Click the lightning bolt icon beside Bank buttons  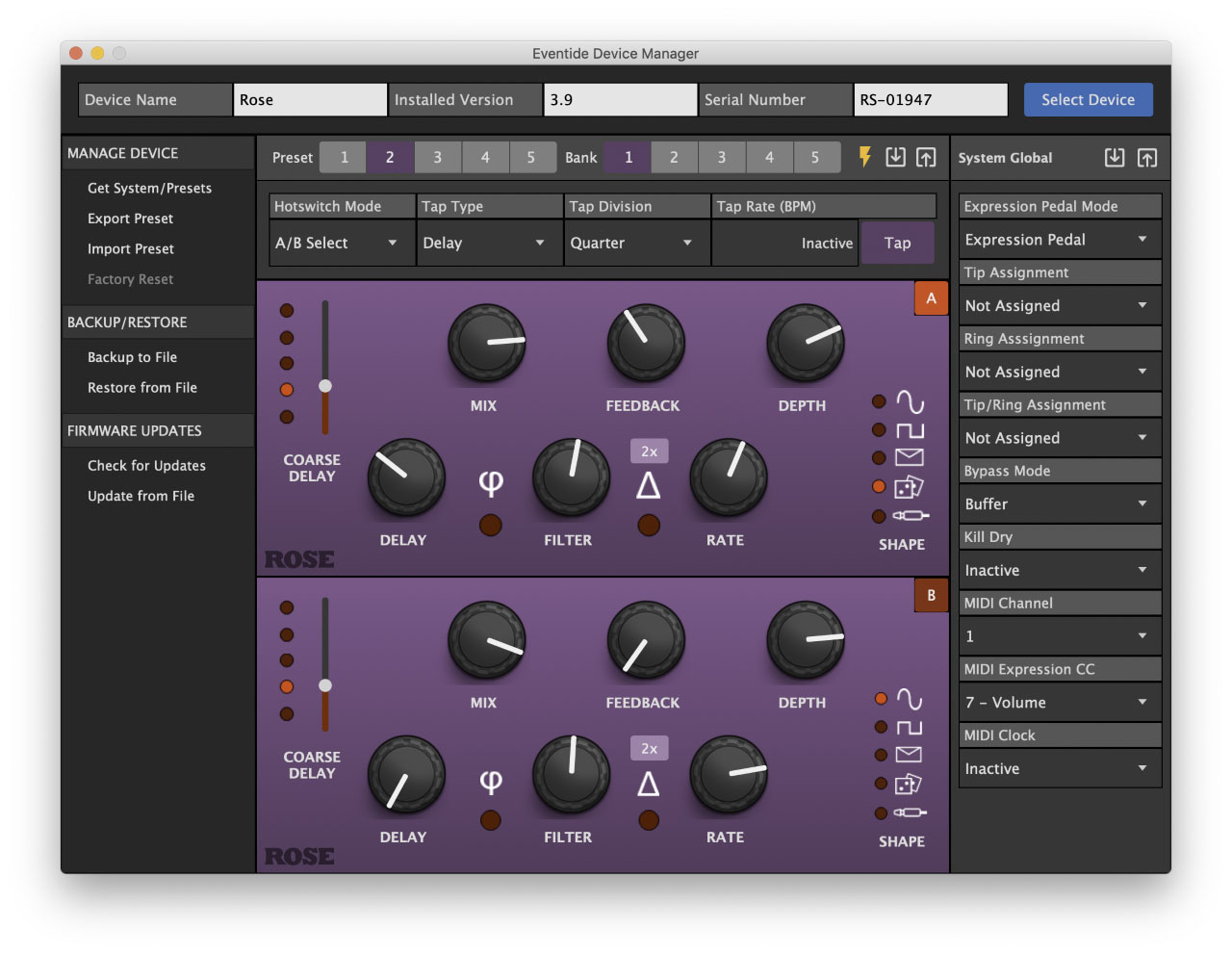click(x=864, y=157)
